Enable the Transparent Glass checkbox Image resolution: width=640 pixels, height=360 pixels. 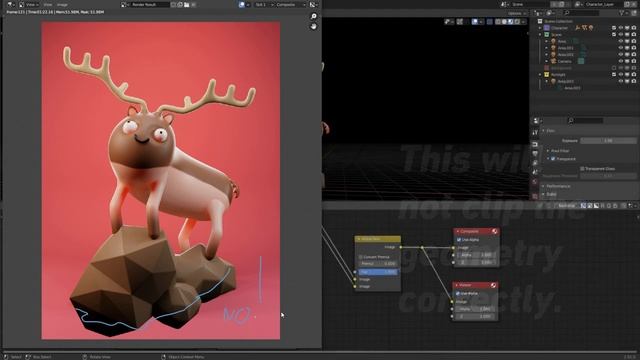(582, 169)
